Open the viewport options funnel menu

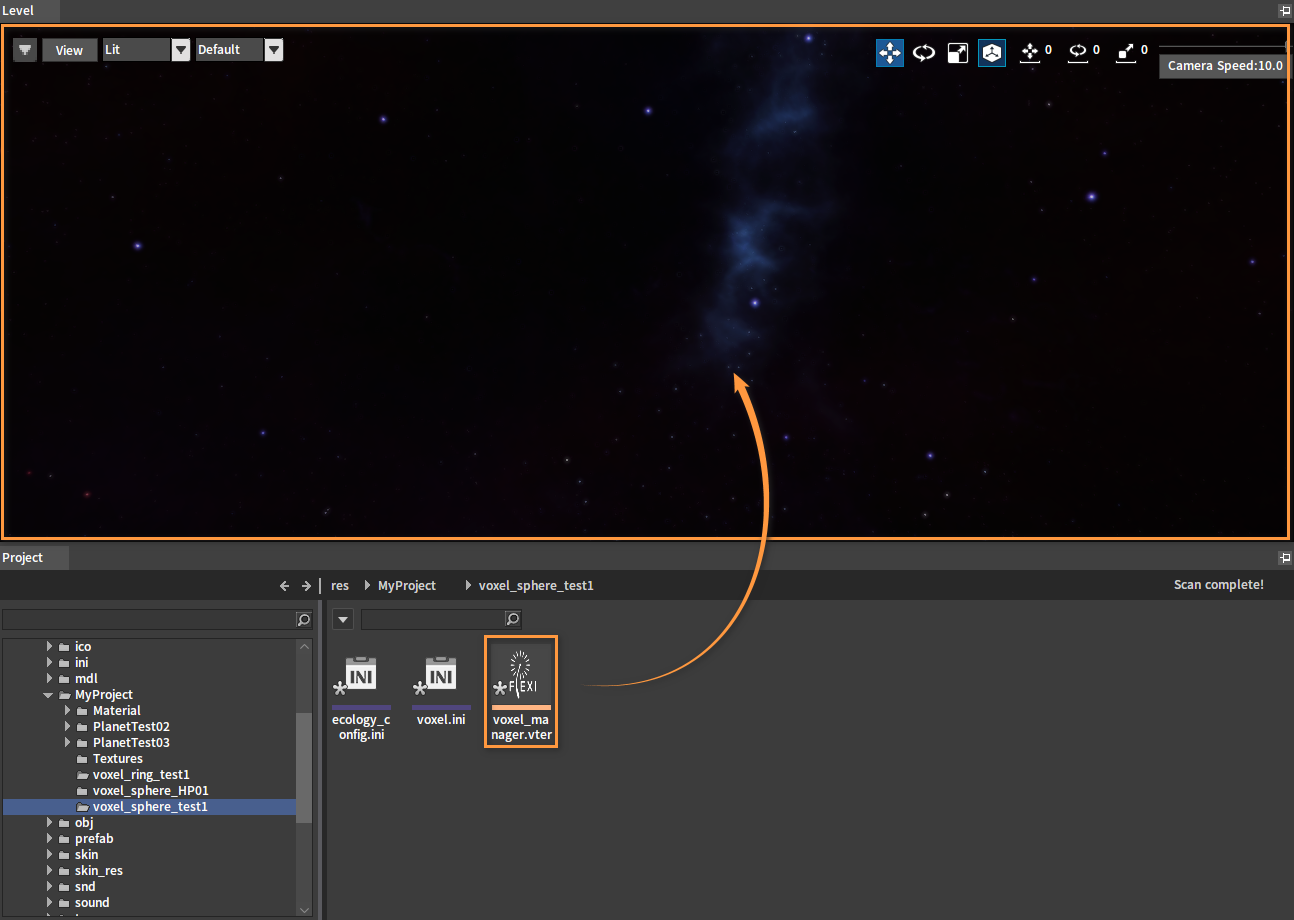tap(25, 50)
